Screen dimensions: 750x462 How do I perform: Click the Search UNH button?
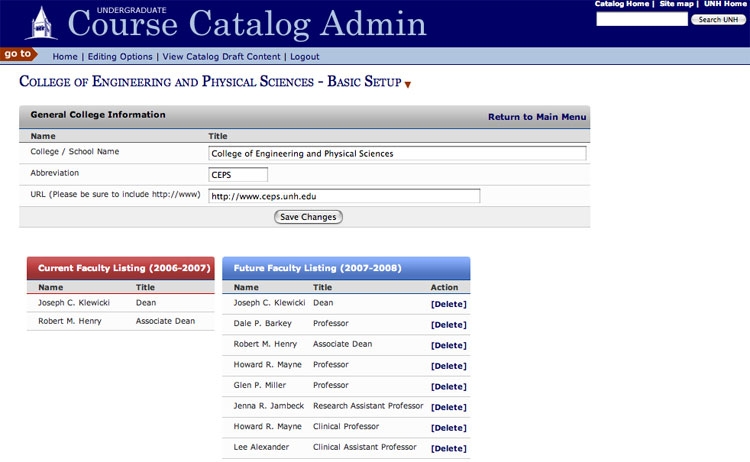tap(718, 20)
